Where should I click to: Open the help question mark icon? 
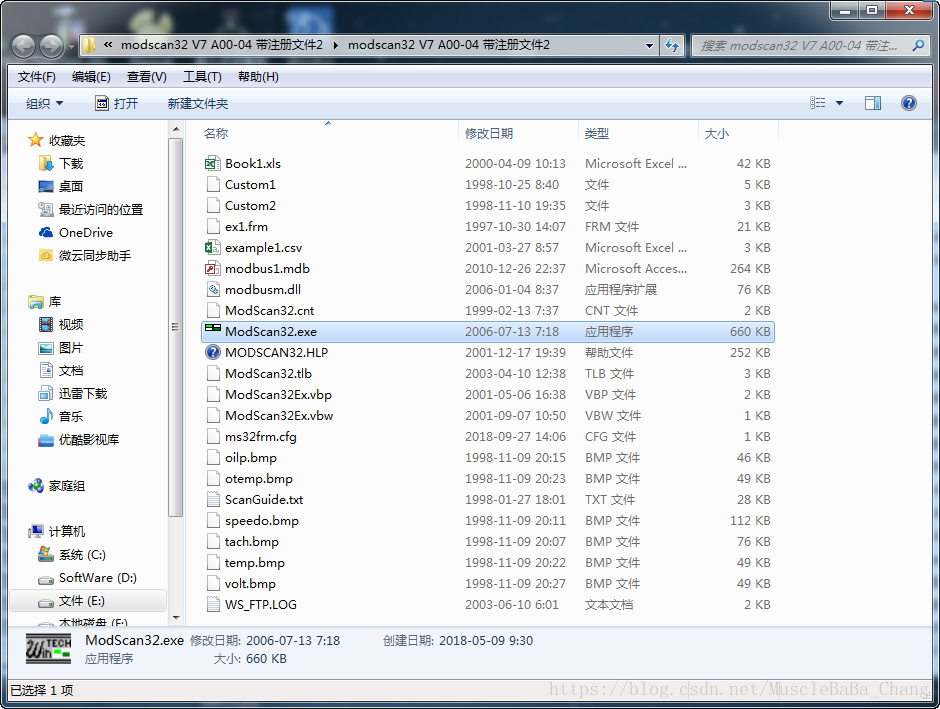[x=908, y=103]
